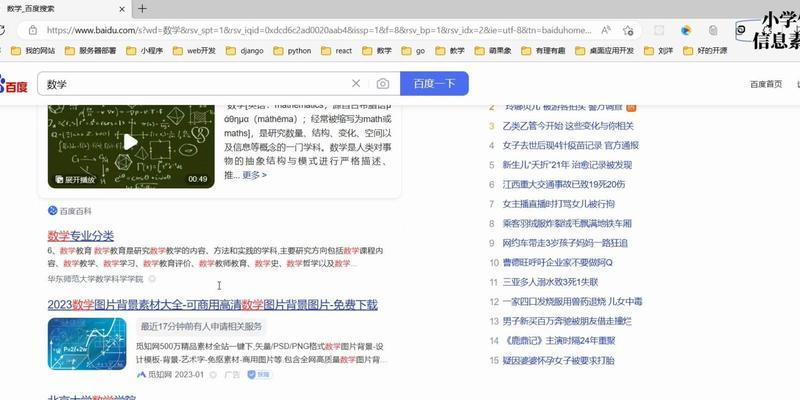Open the 萌果象 bookmark folder
This screenshot has height=400, width=800.
(x=493, y=51)
